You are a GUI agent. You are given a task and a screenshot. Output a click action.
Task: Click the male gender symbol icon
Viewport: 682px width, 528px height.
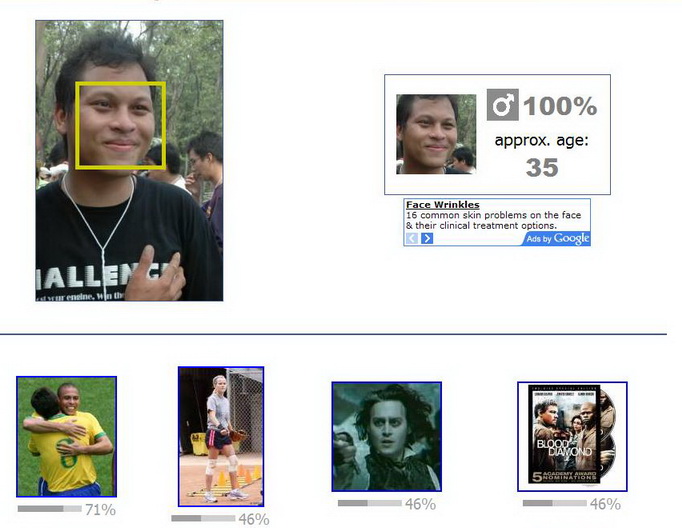point(503,105)
